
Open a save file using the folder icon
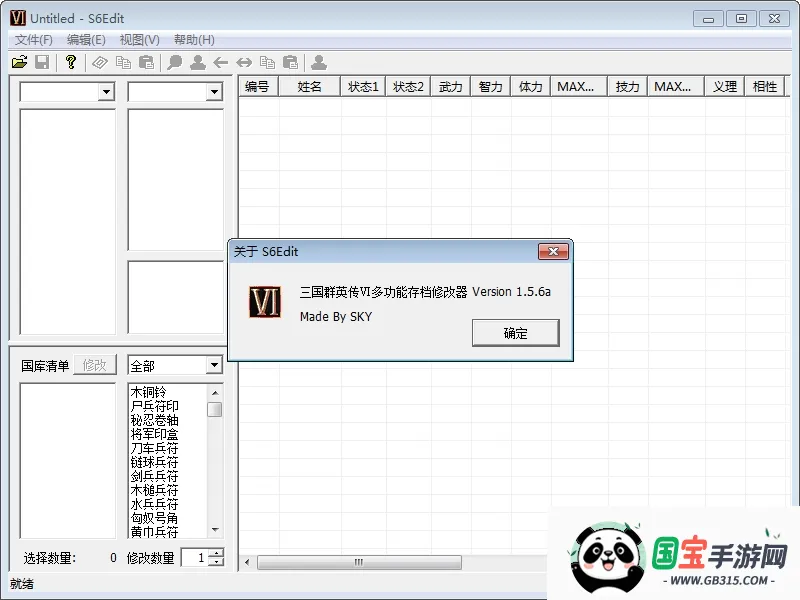pos(19,62)
